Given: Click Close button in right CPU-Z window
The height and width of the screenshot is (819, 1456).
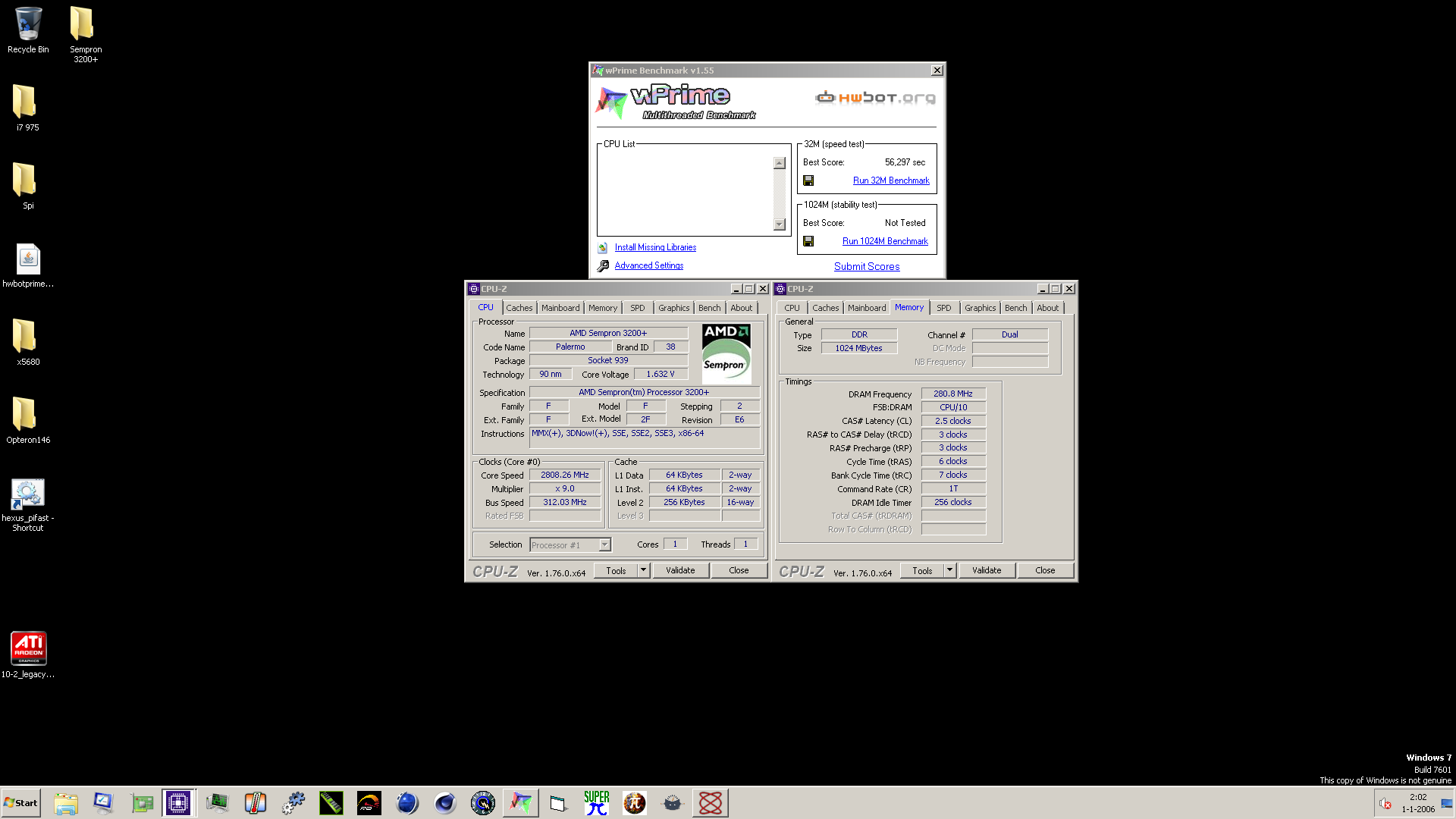Looking at the screenshot, I should pyautogui.click(x=1045, y=570).
